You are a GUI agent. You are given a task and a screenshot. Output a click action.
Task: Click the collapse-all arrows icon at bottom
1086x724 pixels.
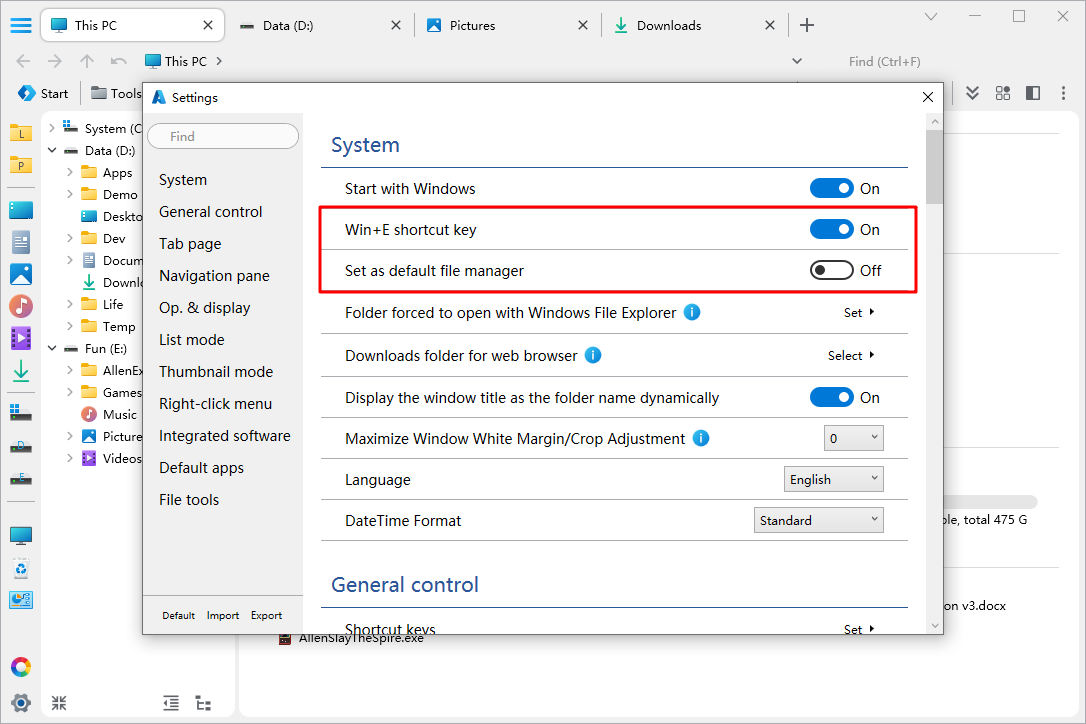coord(59,703)
